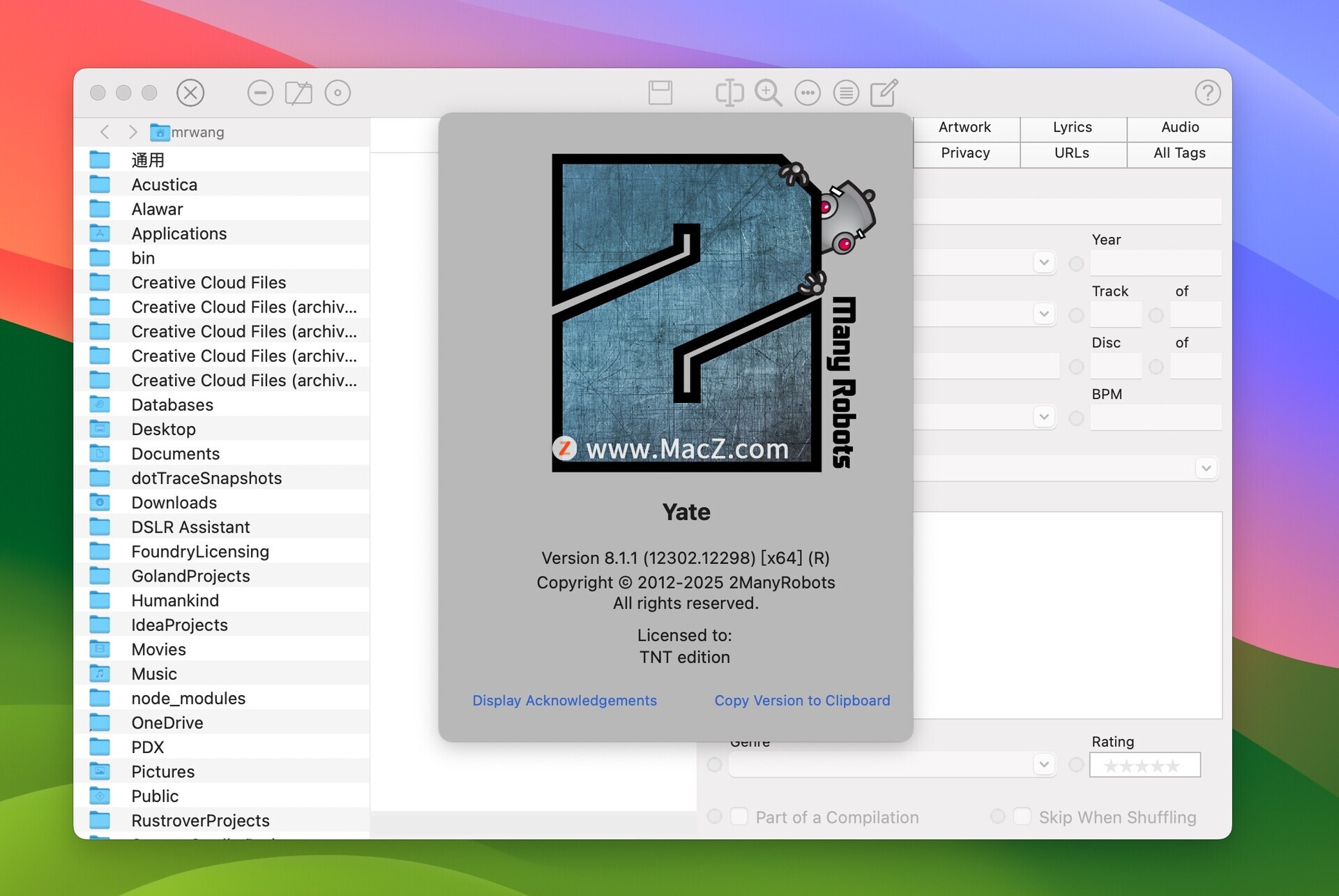Image resolution: width=1339 pixels, height=896 pixels.
Task: Switch to the Audio tab
Action: click(1180, 128)
